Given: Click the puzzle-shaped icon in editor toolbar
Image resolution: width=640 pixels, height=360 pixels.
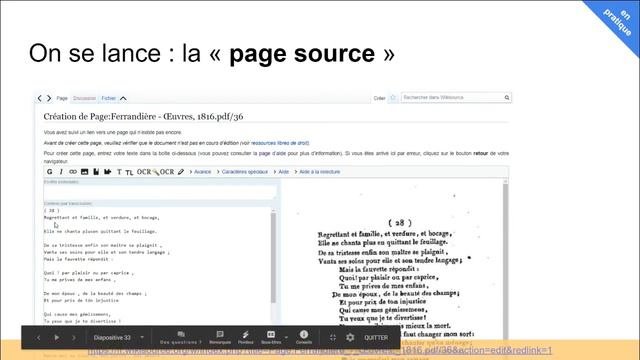Looking at the screenshot, I should pos(107,172).
